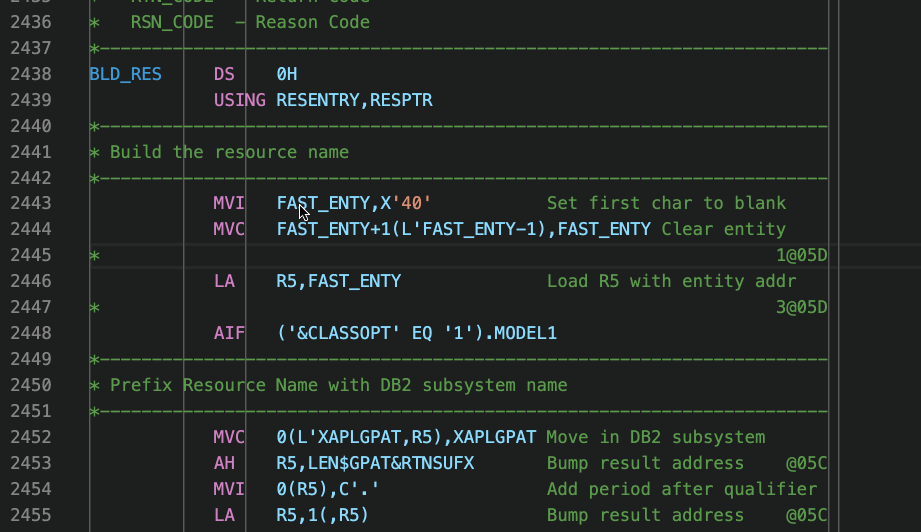Click the 1@05D change marker

[x=802, y=255]
